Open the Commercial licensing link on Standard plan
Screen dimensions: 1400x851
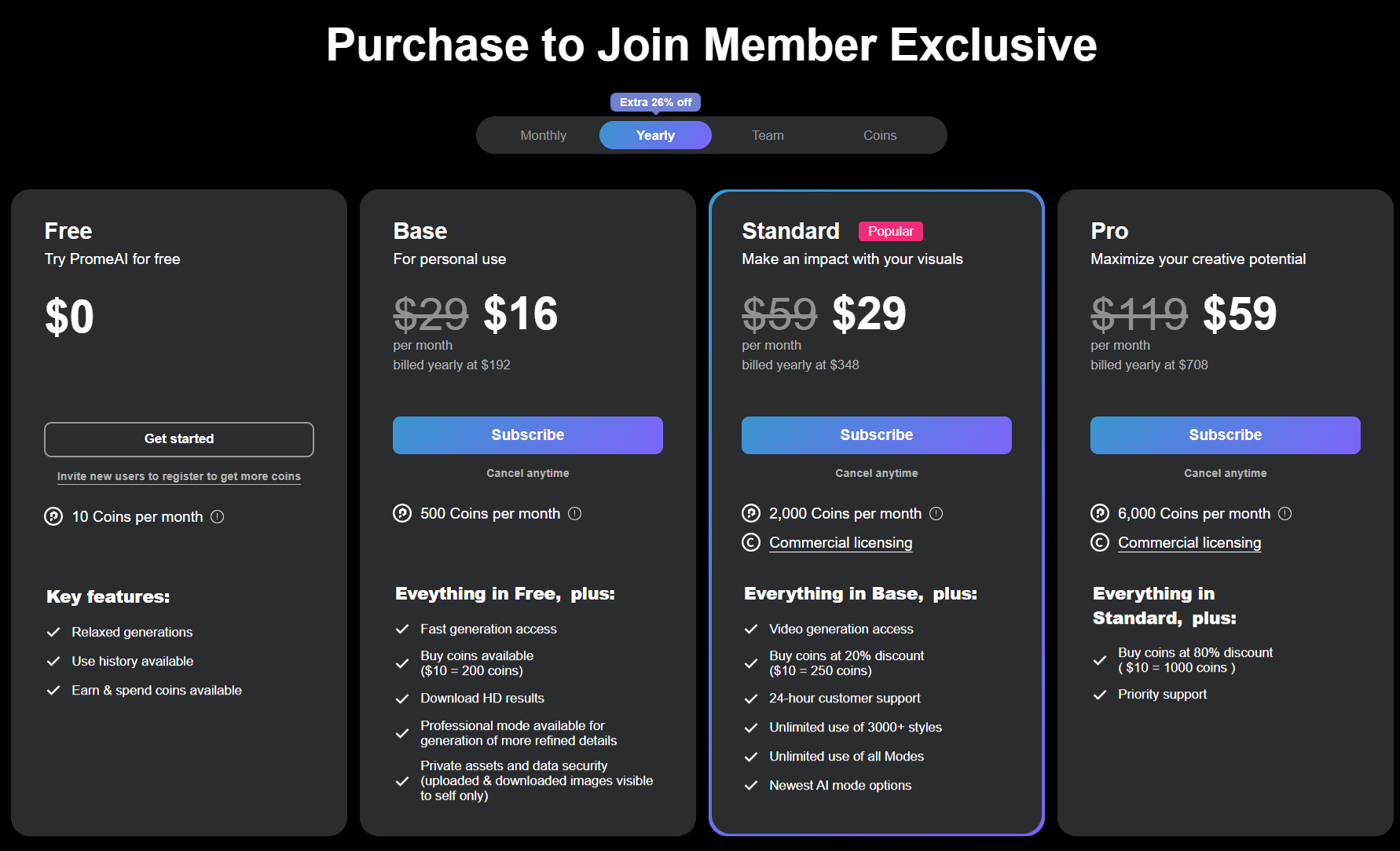click(x=841, y=542)
